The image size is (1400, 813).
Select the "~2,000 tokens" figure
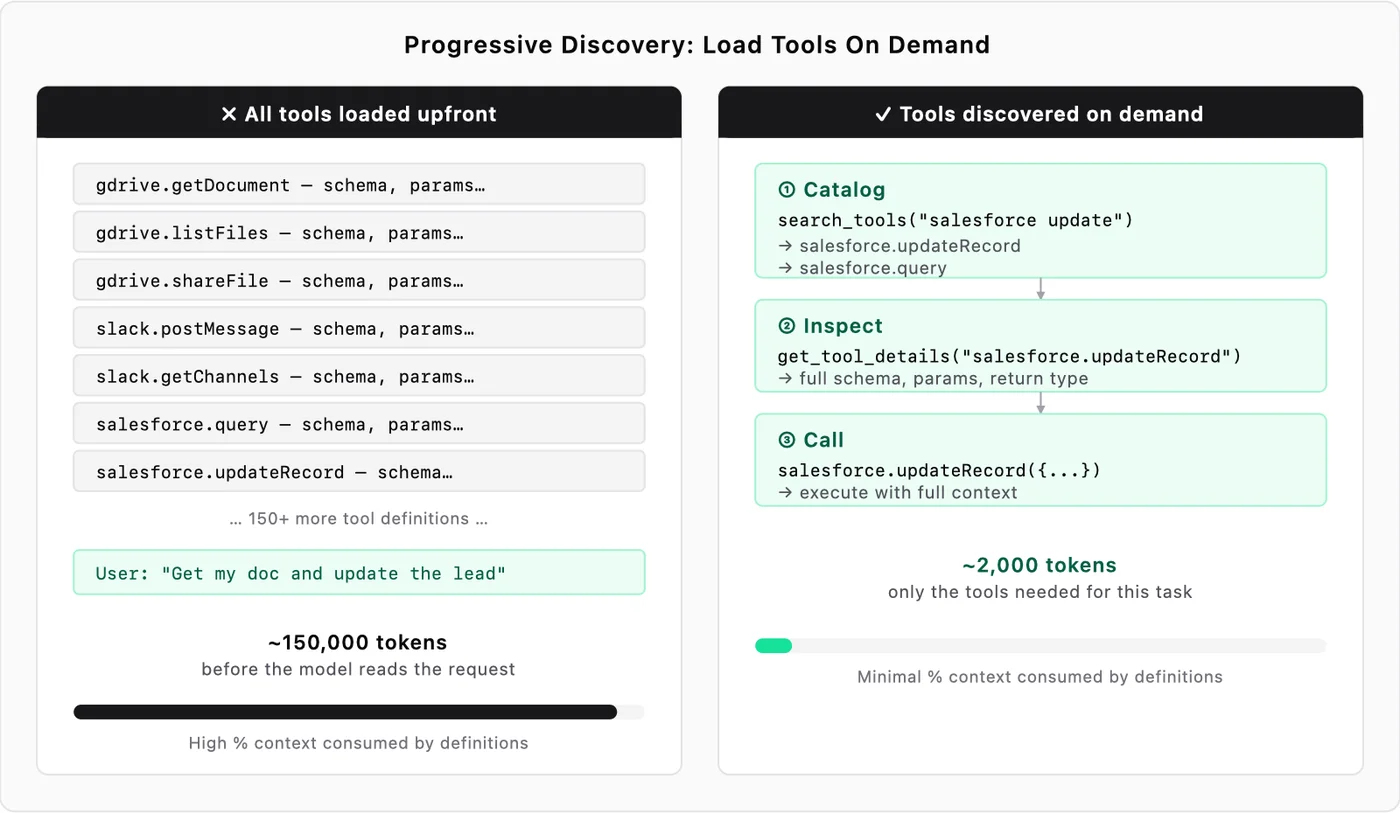pos(1040,565)
